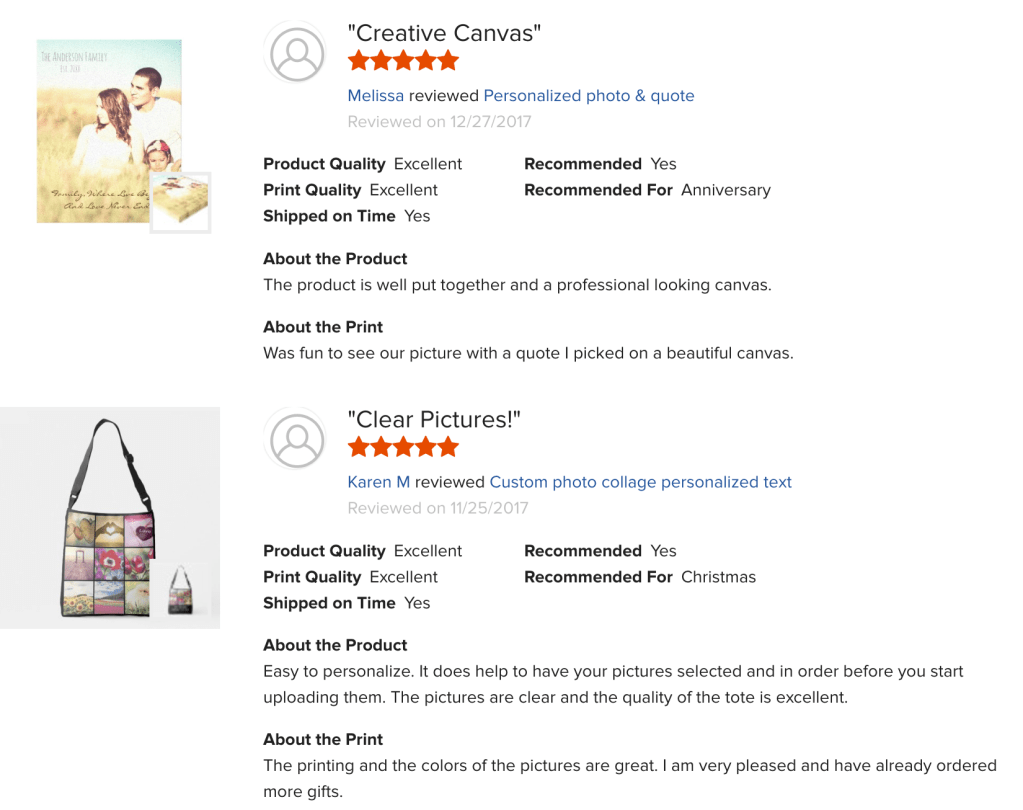
Task: Click the small canvas corner inset image
Action: 180,203
